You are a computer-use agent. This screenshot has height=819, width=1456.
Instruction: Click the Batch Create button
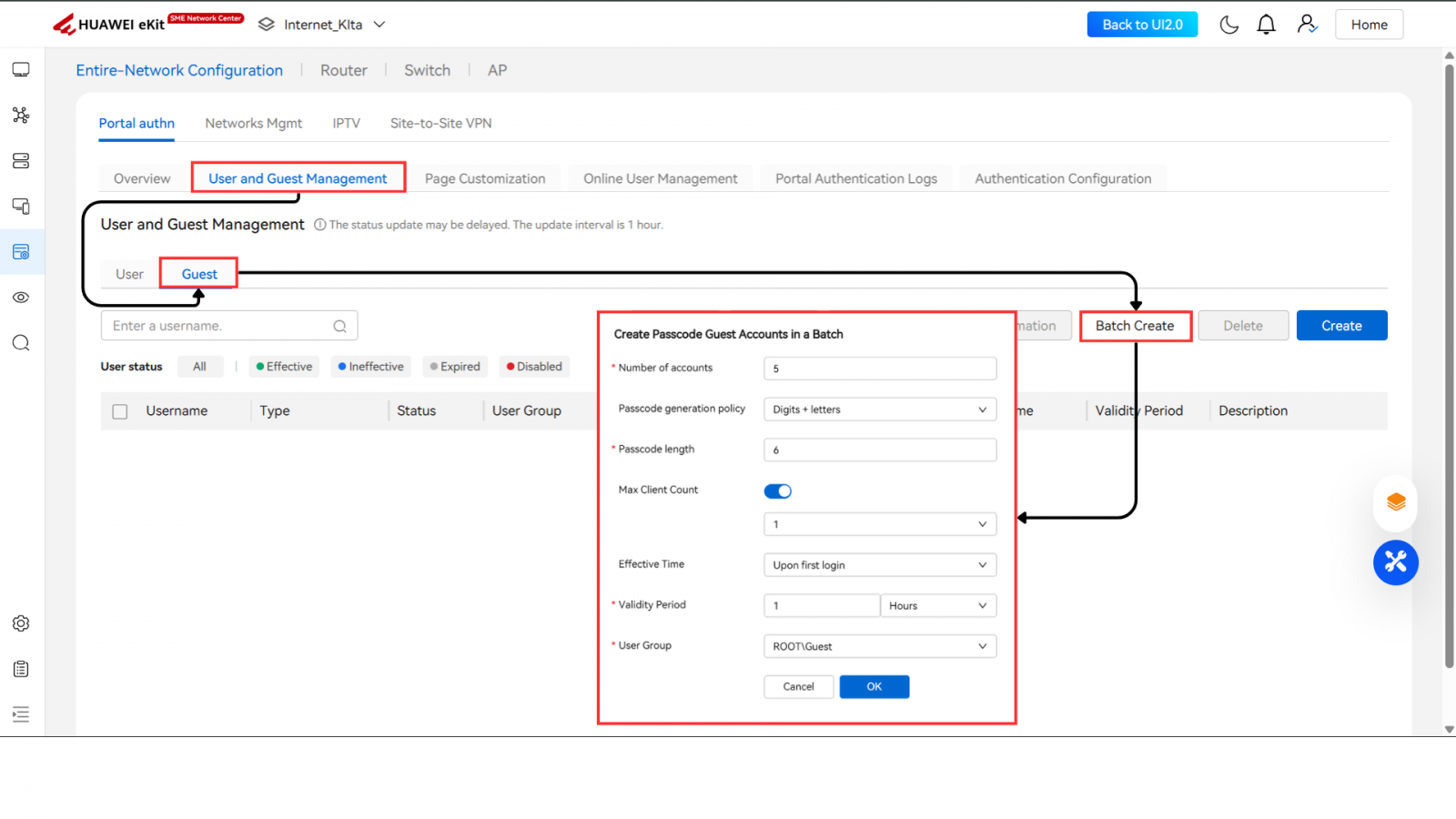pyautogui.click(x=1135, y=326)
